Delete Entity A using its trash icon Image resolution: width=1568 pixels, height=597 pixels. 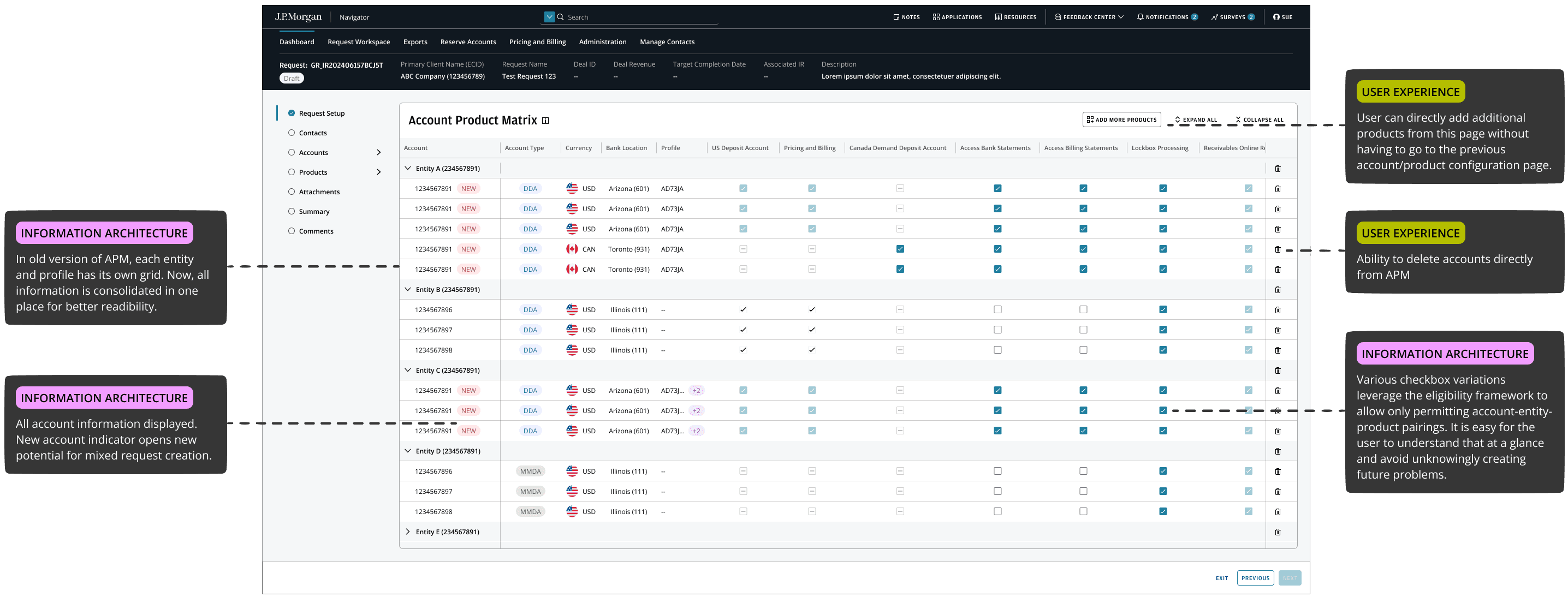tap(1278, 169)
